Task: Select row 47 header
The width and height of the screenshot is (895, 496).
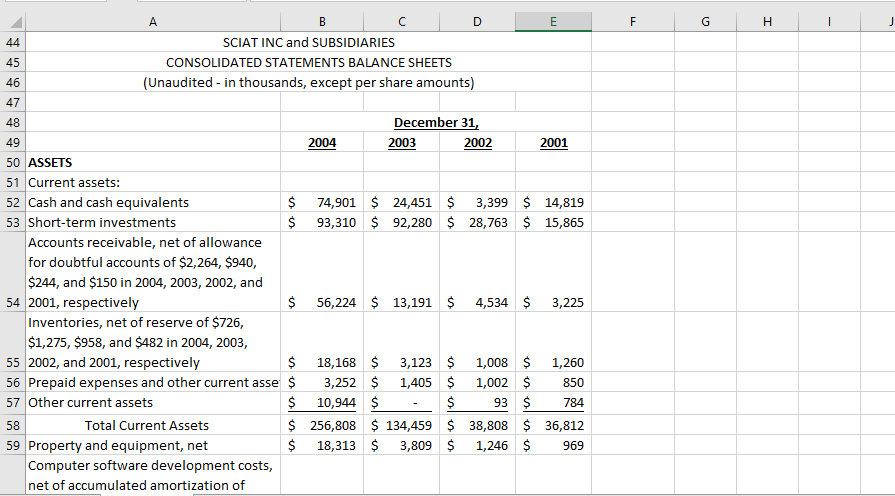Action: (x=13, y=102)
